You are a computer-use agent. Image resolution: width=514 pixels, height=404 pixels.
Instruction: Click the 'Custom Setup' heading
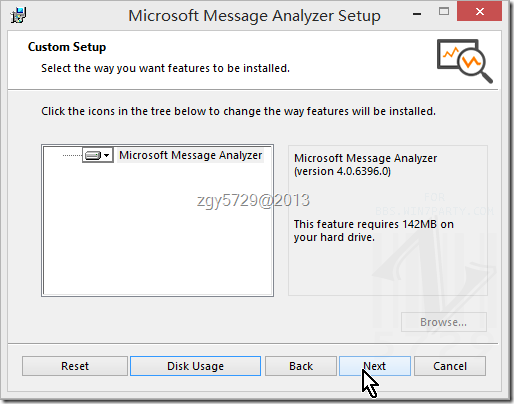coord(67,47)
